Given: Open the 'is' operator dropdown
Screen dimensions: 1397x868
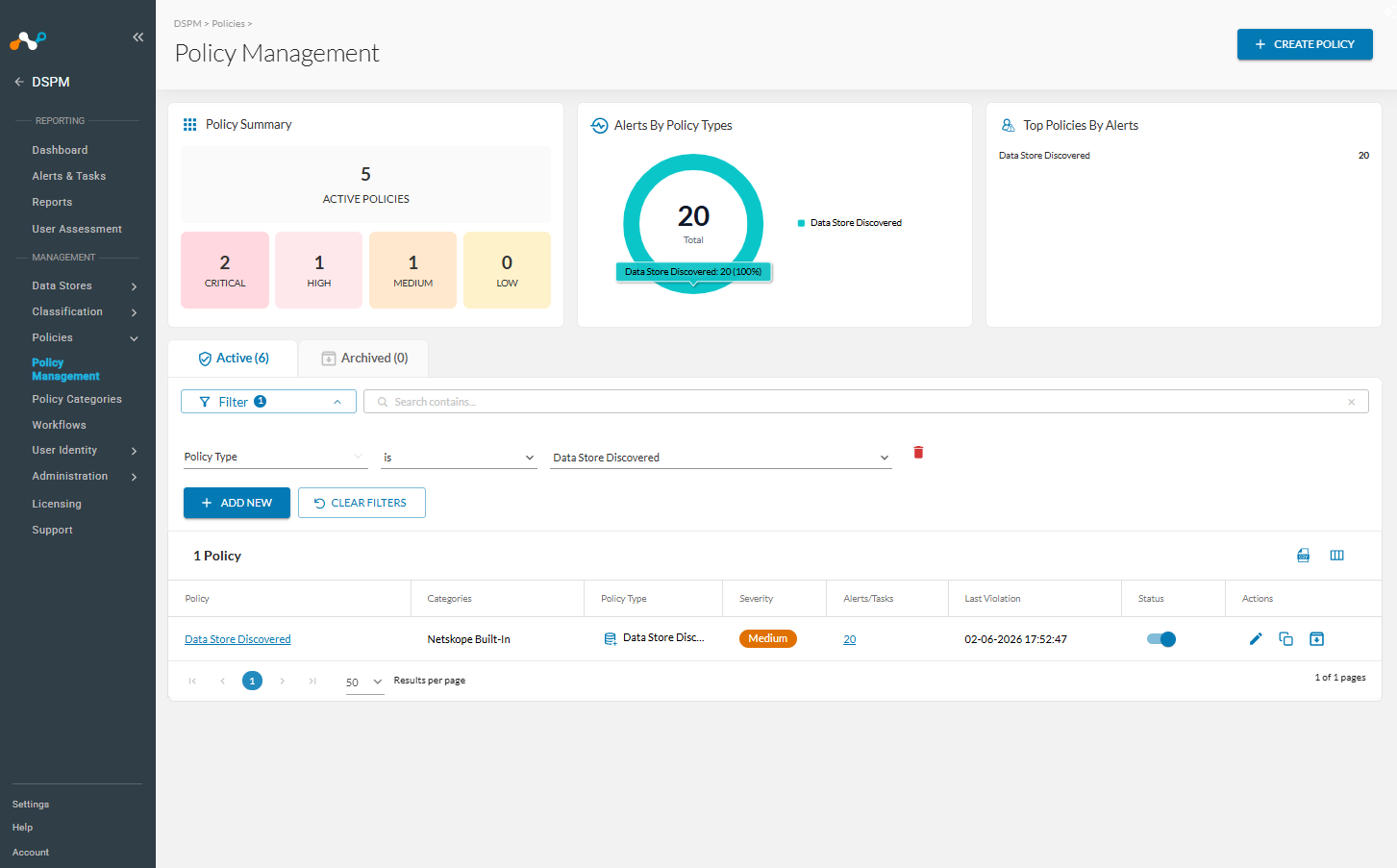Looking at the screenshot, I should [460, 458].
